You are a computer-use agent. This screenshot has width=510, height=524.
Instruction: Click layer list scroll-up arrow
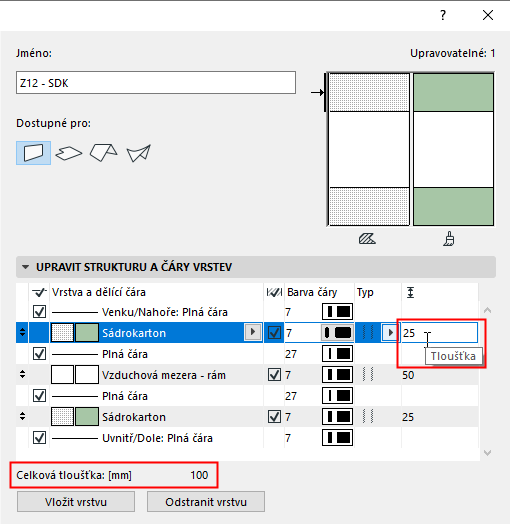pos(488,310)
